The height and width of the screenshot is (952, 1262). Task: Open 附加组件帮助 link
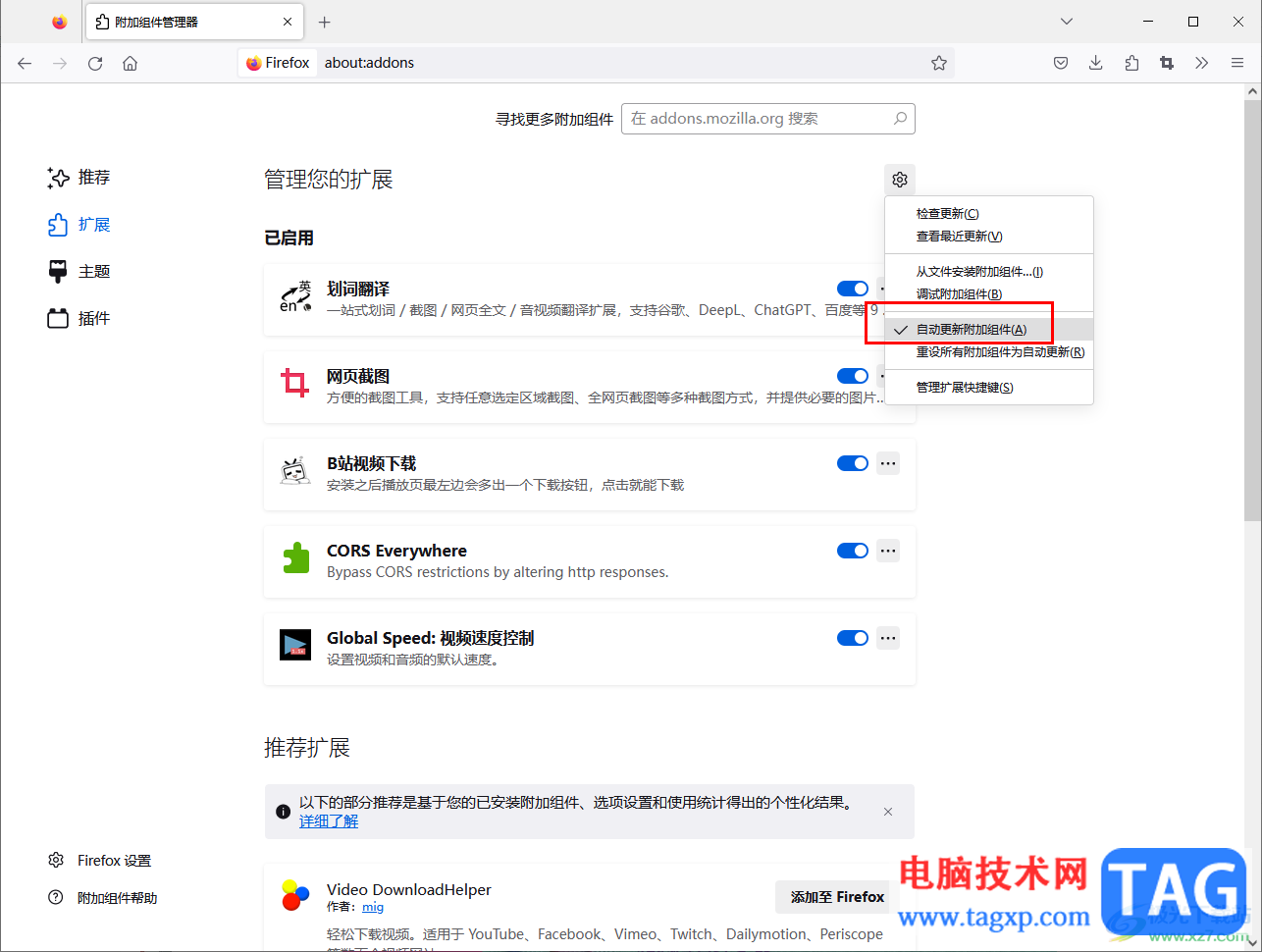pos(103,898)
